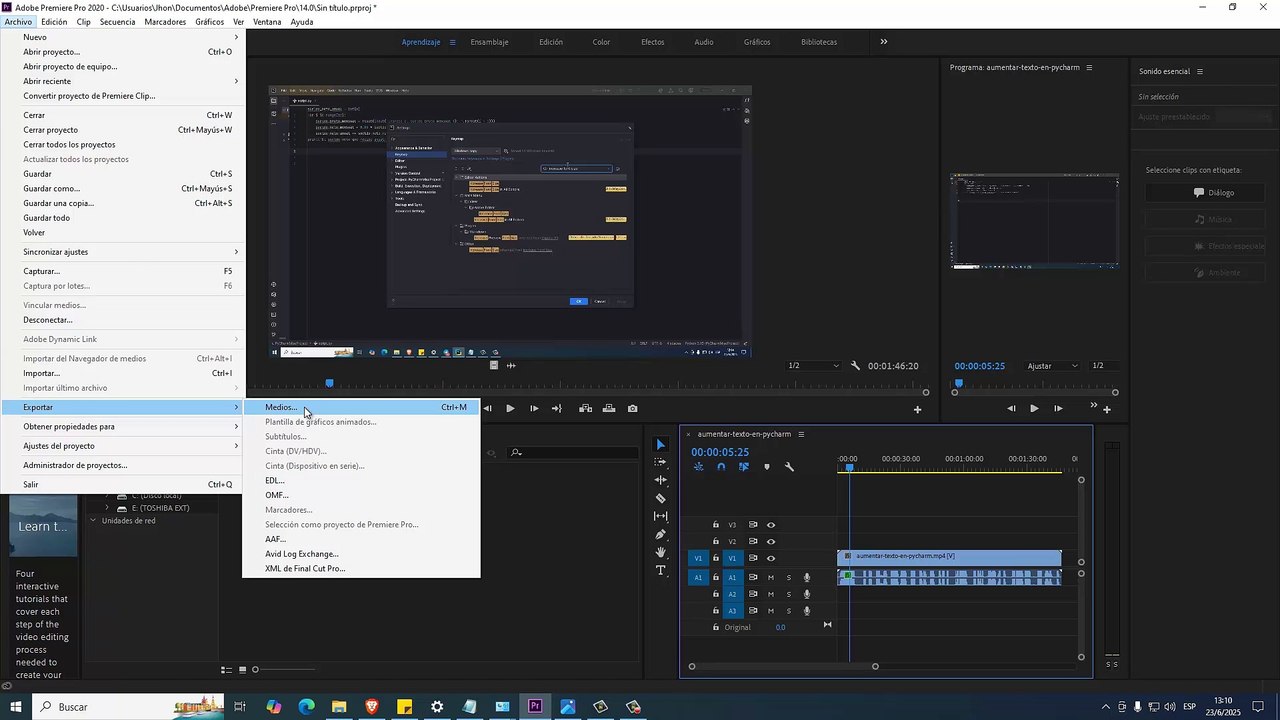This screenshot has height=720, width=1280.
Task: Toggle linked selection in timeline
Action: coord(744,467)
